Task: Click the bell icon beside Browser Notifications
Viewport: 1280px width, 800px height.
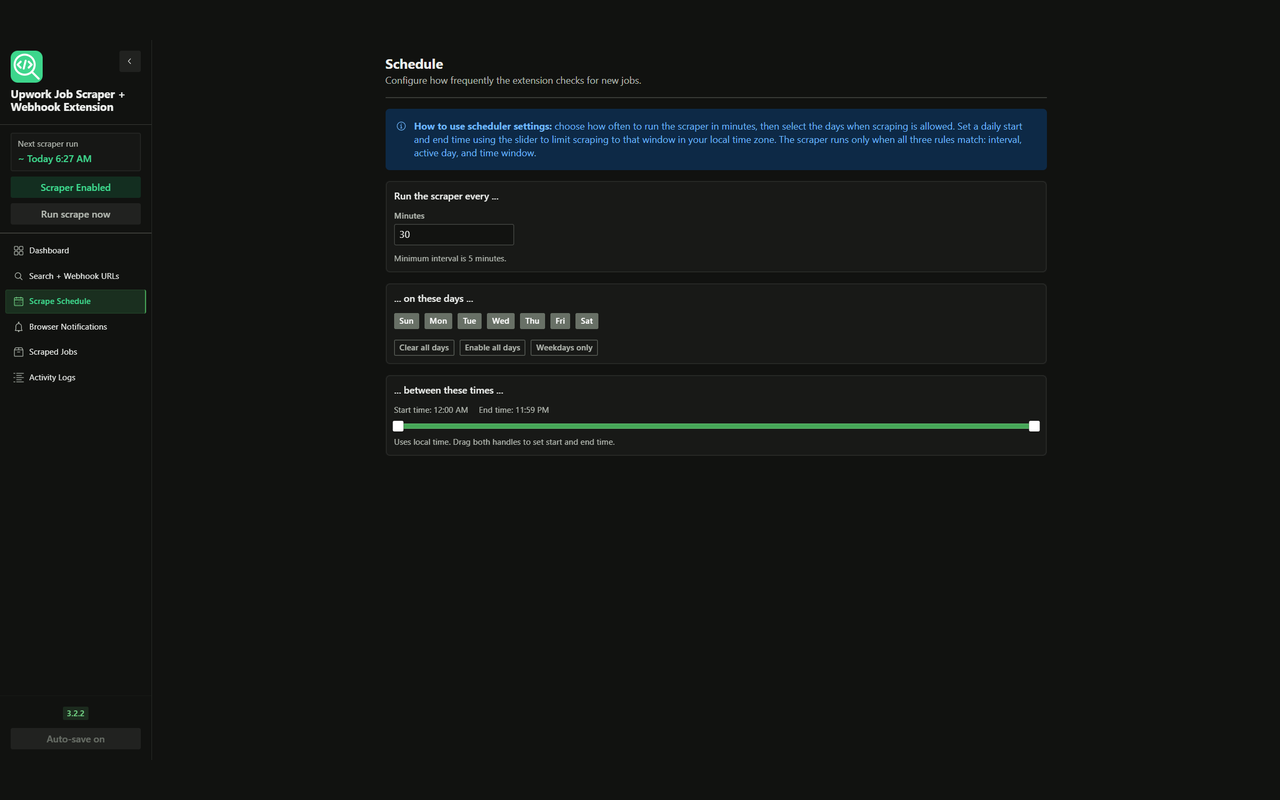Action: [18, 327]
